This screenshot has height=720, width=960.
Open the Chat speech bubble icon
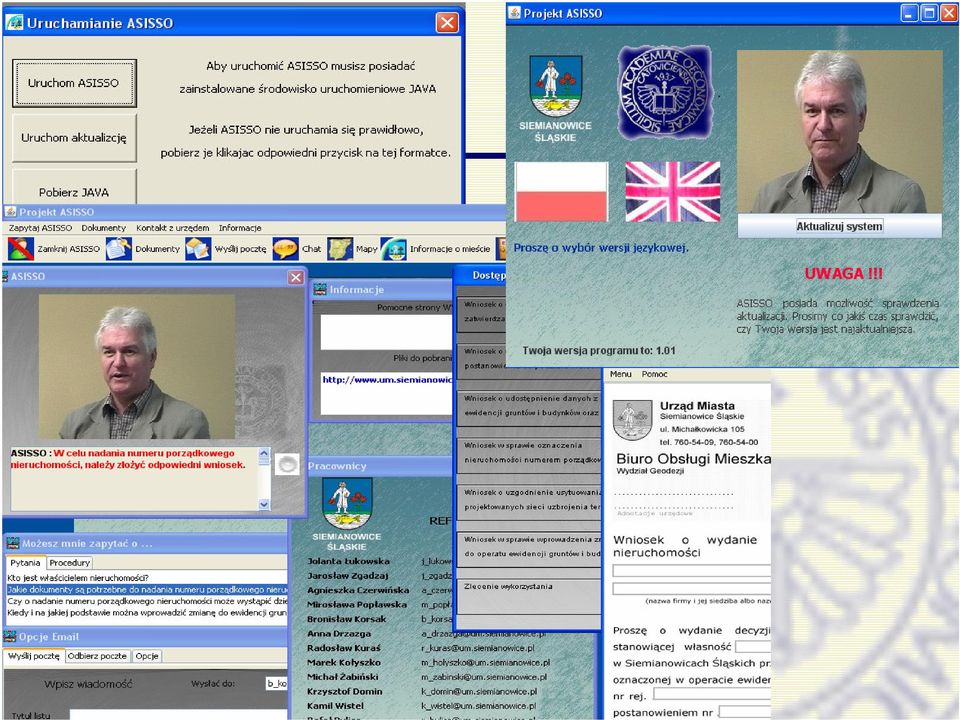285,249
